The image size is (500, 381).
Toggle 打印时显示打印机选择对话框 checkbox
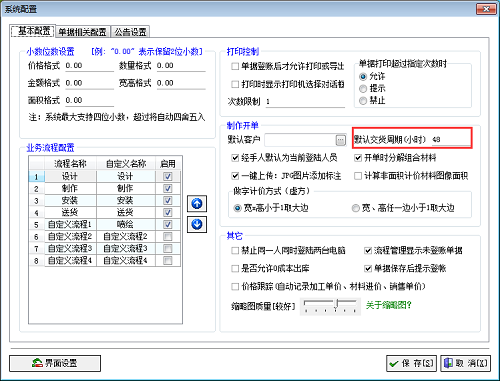click(235, 84)
